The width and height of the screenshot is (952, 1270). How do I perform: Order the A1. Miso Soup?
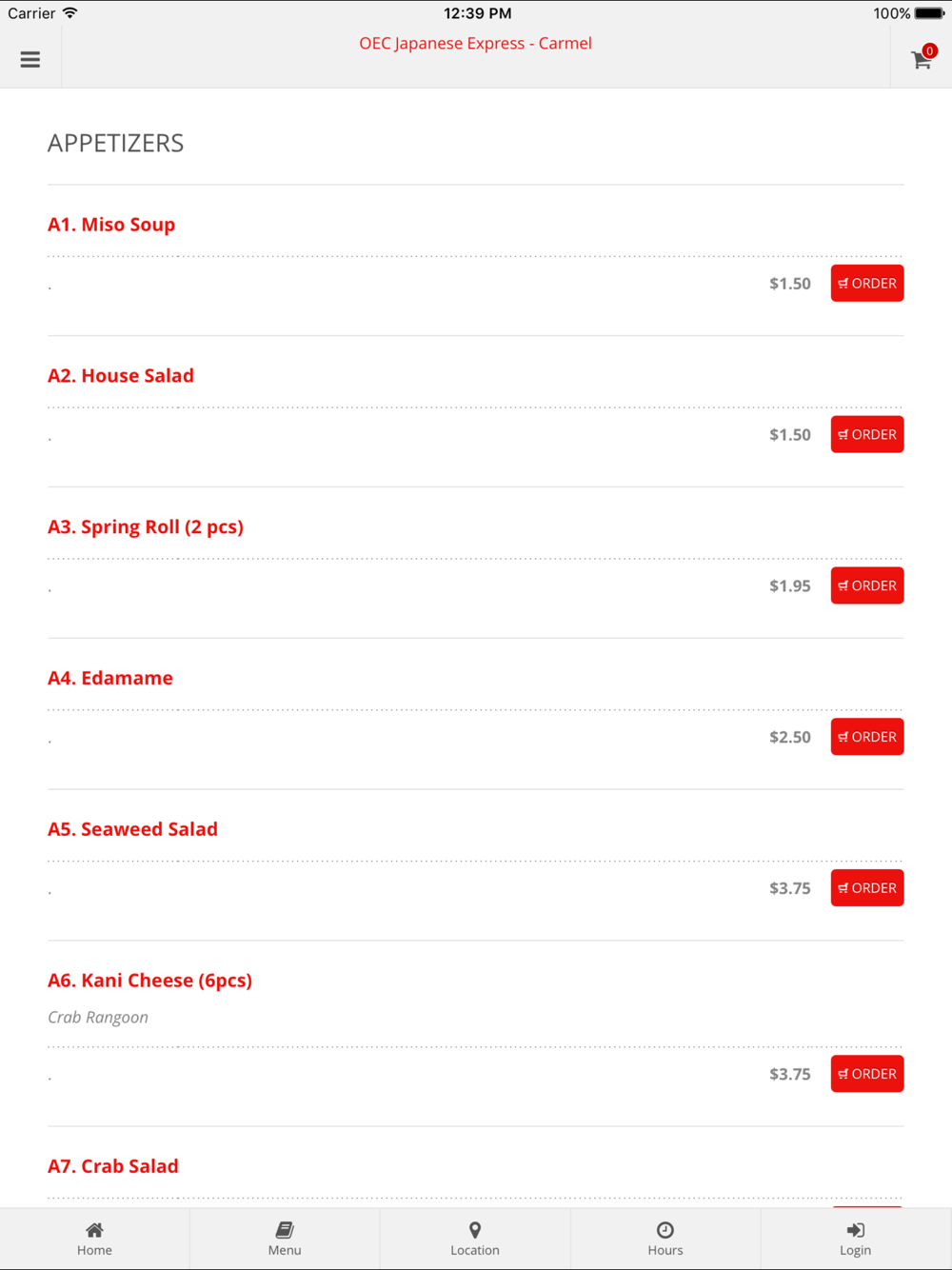click(867, 284)
